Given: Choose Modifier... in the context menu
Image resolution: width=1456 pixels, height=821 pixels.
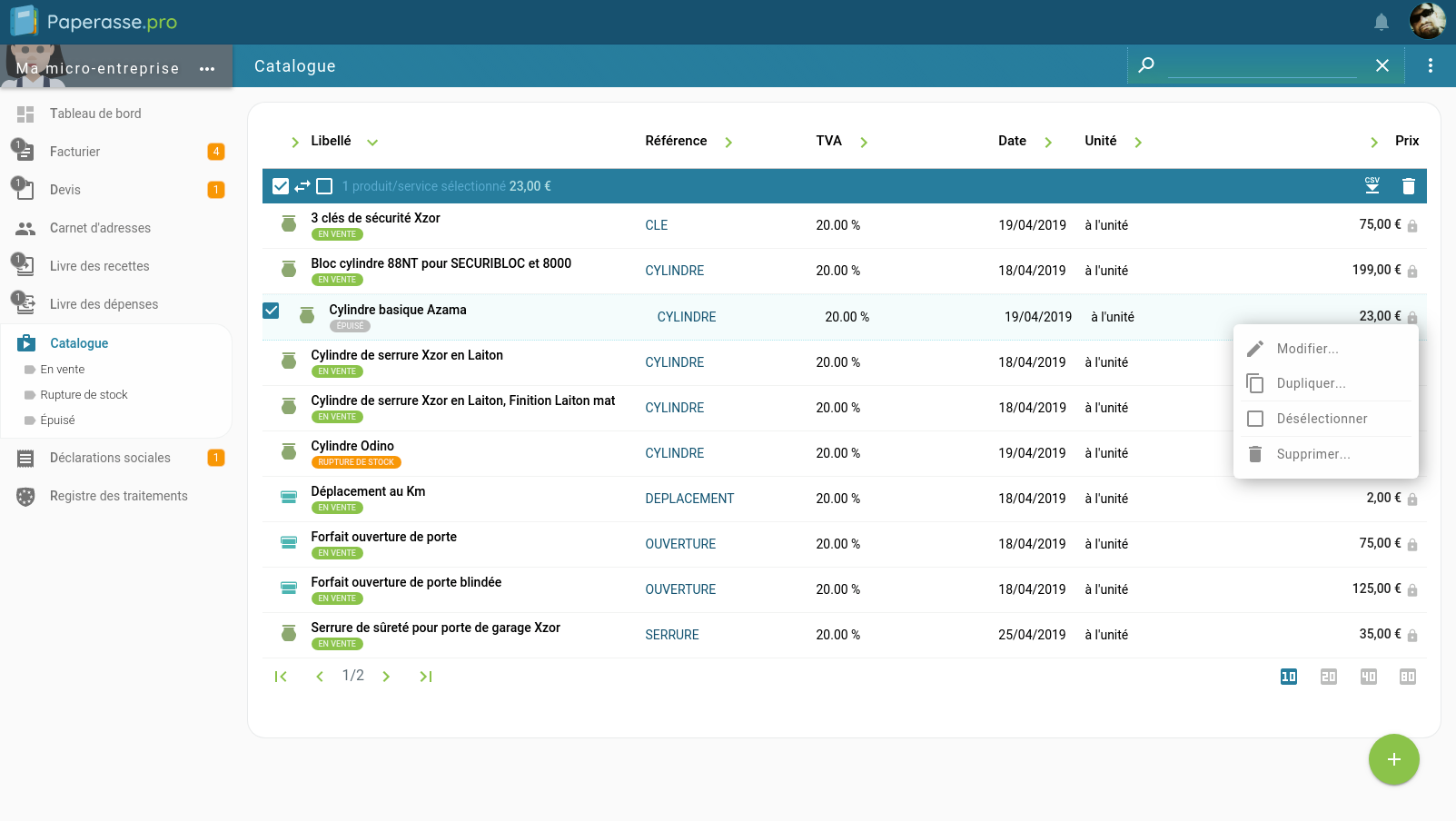Looking at the screenshot, I should point(1307,349).
